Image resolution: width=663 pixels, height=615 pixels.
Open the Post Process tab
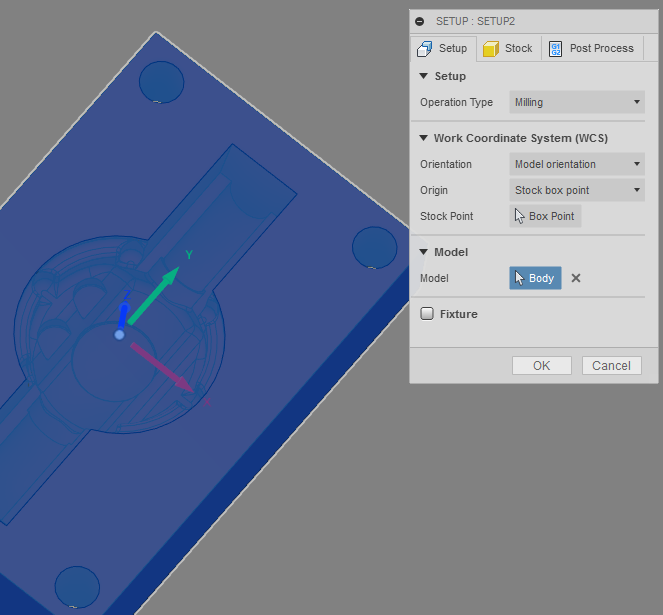pyautogui.click(x=592, y=49)
